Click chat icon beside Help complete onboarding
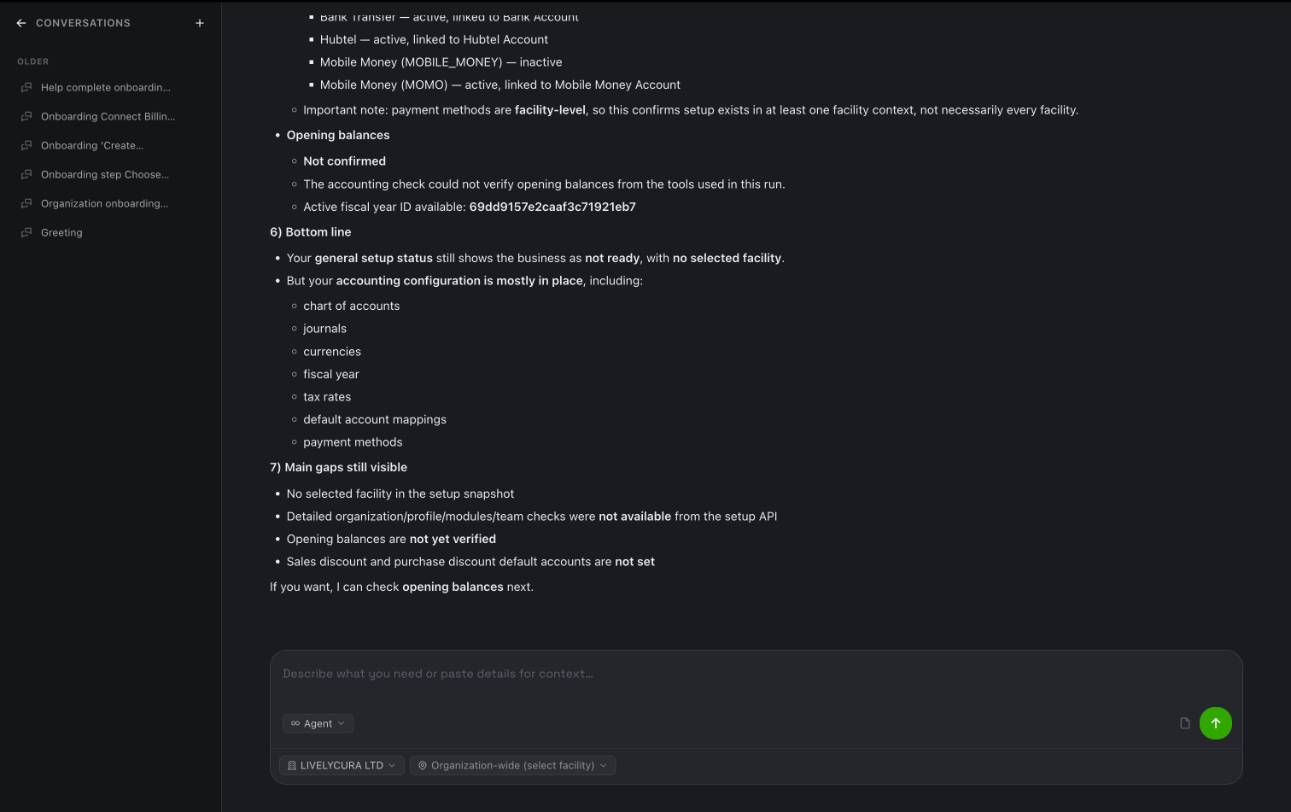The width and height of the screenshot is (1291, 812). pyautogui.click(x=27, y=87)
